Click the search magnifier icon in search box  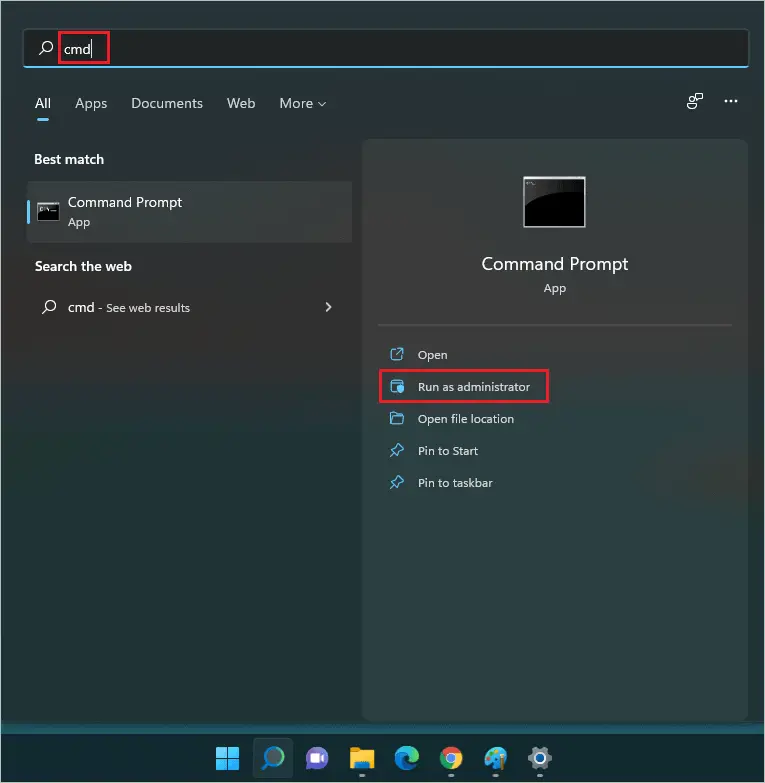tap(46, 48)
